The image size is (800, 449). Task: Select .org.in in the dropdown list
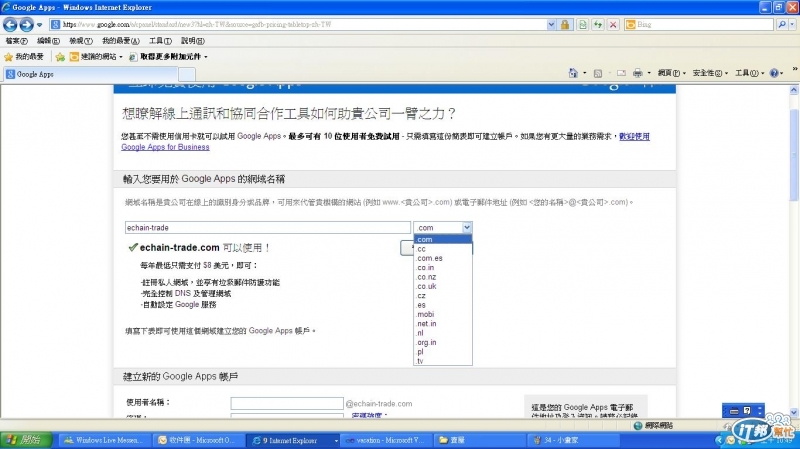[443, 342]
